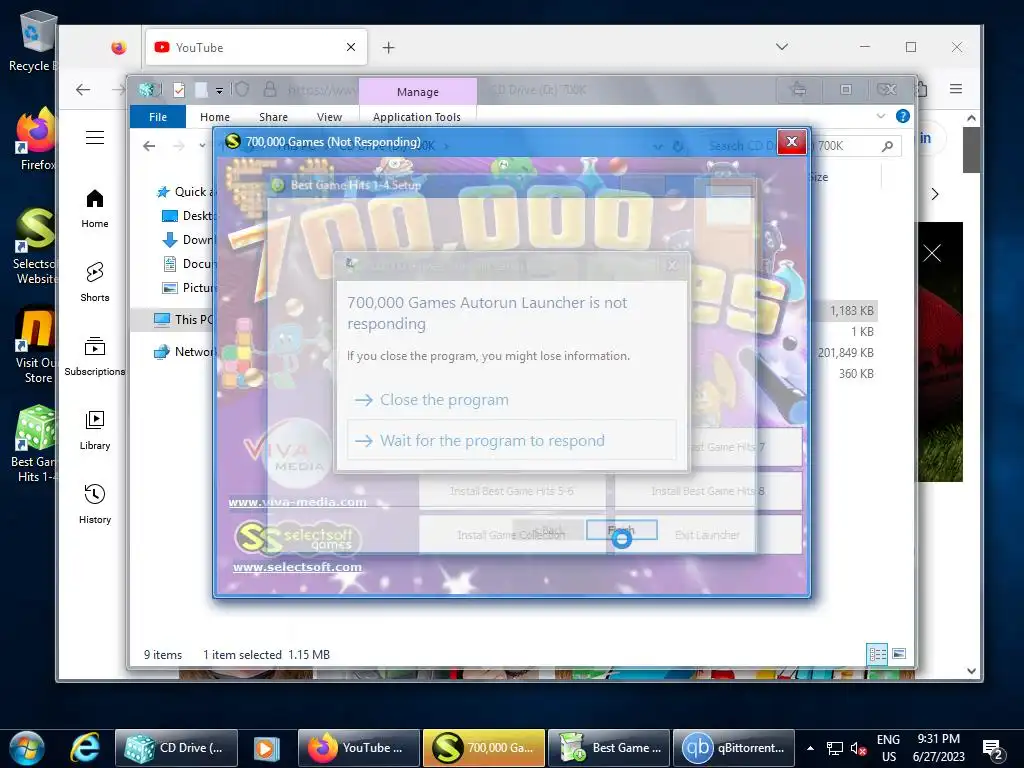This screenshot has width=1024, height=768.
Task: Go back in File Explorer
Action: 149,146
